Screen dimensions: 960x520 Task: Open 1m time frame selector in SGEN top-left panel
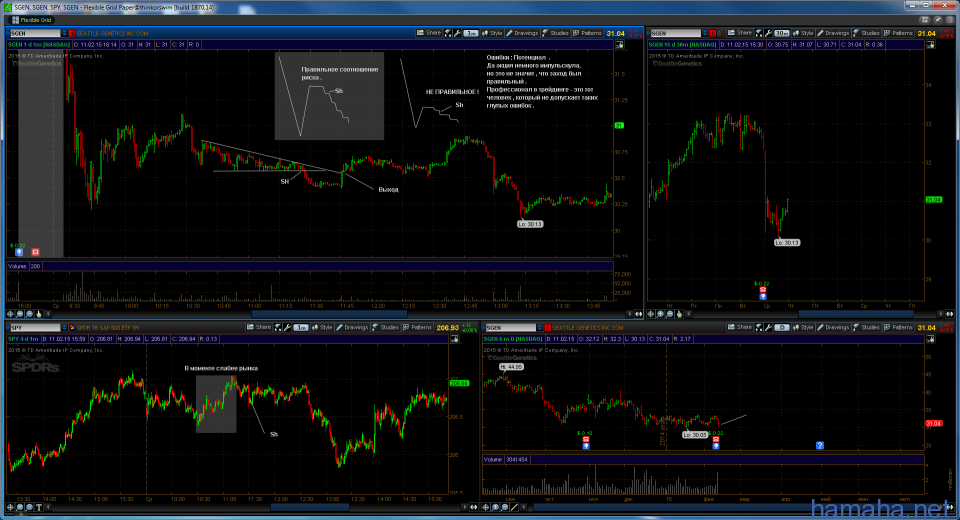pyautogui.click(x=470, y=33)
